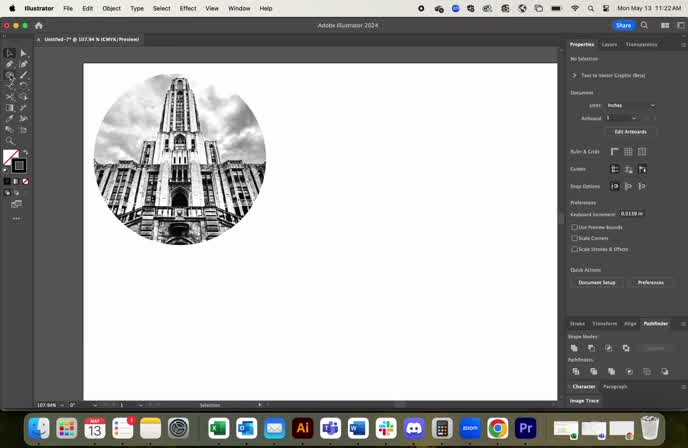The width and height of the screenshot is (688, 448).
Task: Click the Crop pathfinder icon
Action: [x=629, y=372]
